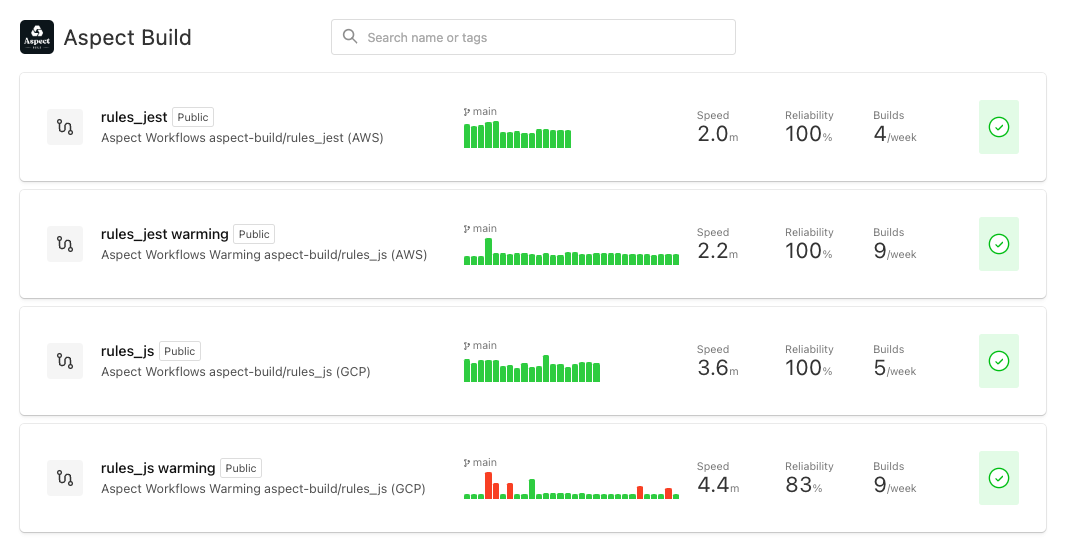Click 9/week Builds value for rules_js warming

(x=895, y=486)
